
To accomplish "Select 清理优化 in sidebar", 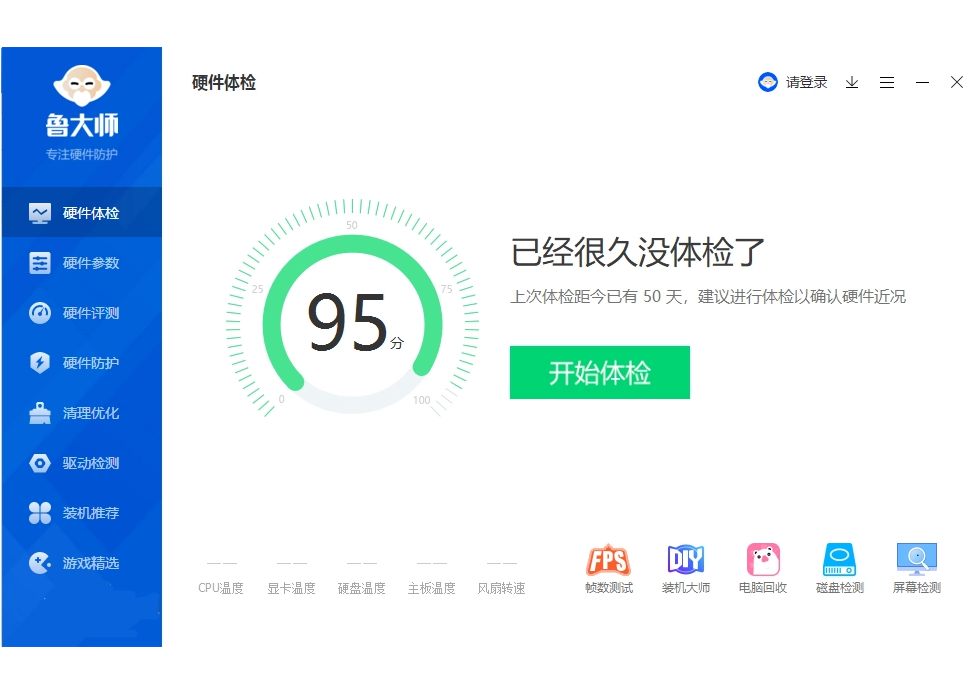I will (82, 413).
